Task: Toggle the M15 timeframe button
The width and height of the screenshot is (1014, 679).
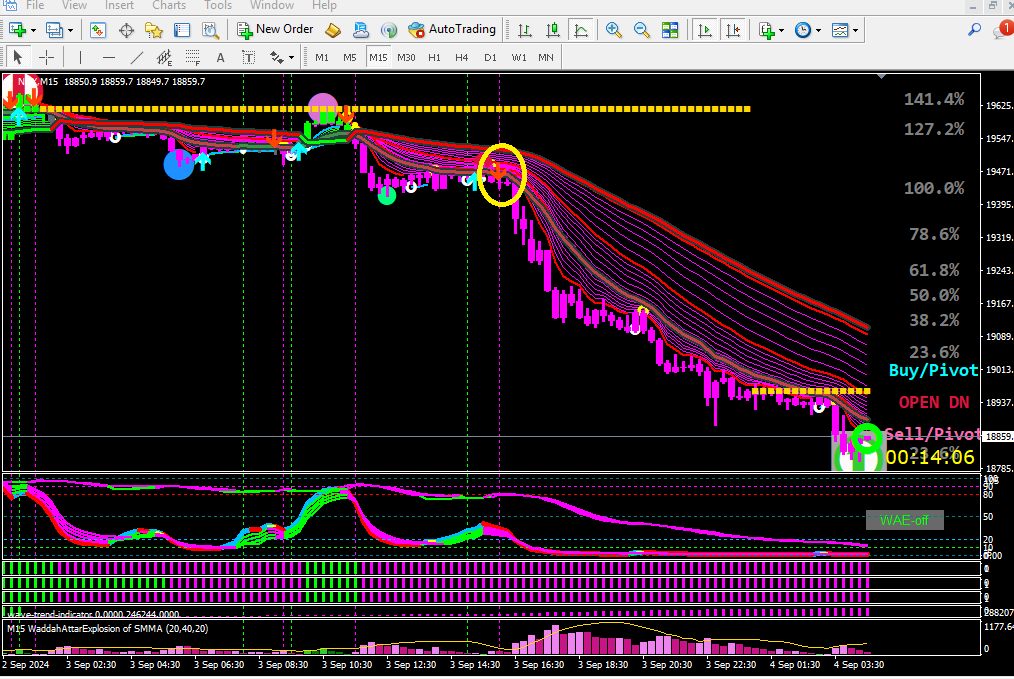Action: [378, 58]
